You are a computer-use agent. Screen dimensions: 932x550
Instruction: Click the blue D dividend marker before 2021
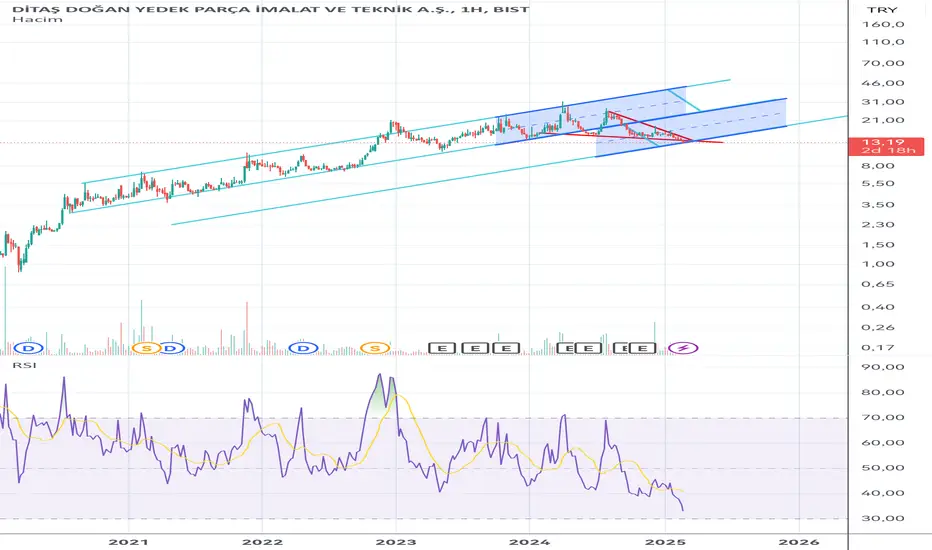coord(29,348)
